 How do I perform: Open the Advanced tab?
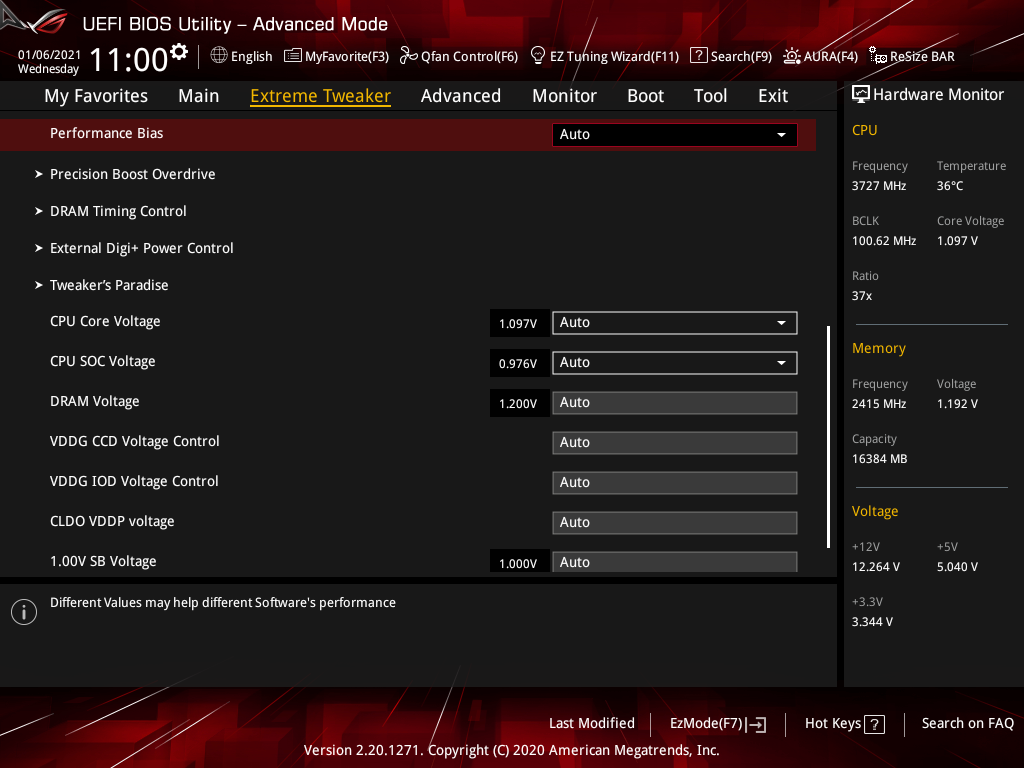click(461, 96)
